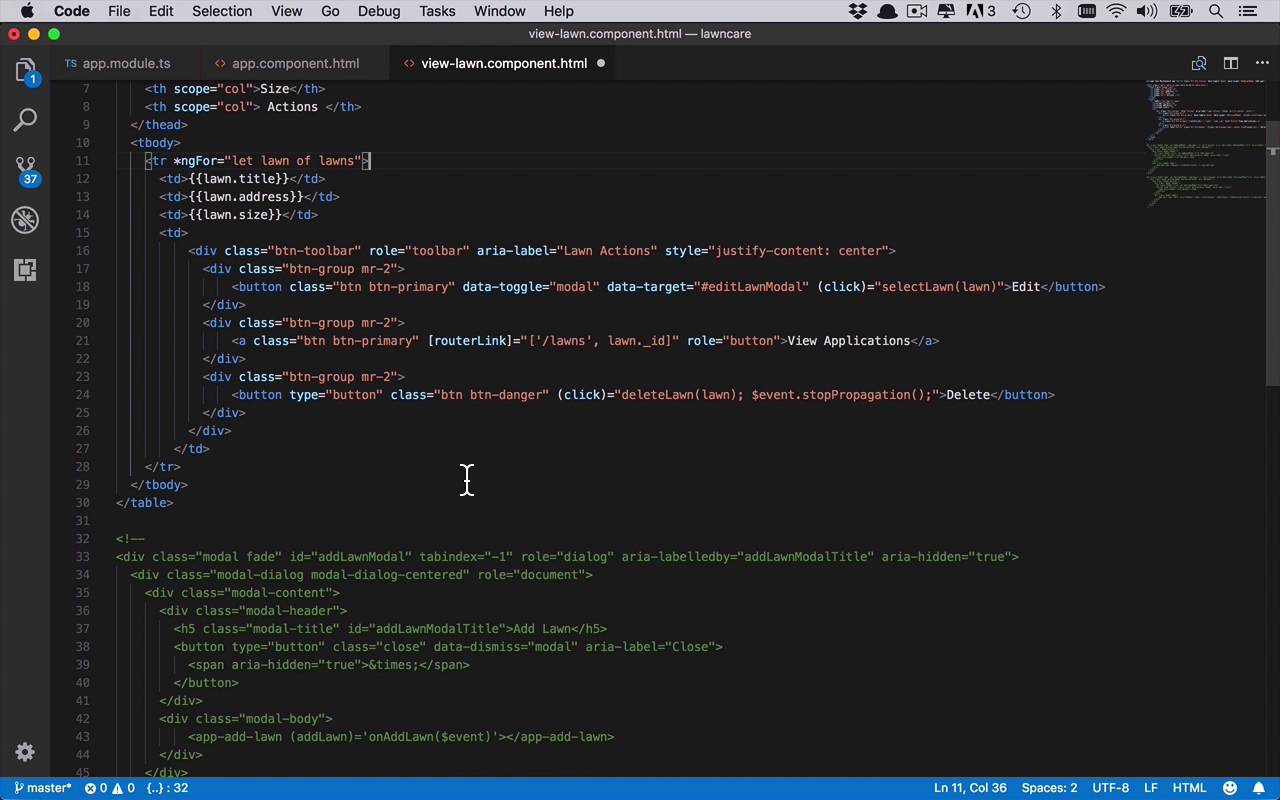Open the View menu
The image size is (1280, 800).
point(286,11)
